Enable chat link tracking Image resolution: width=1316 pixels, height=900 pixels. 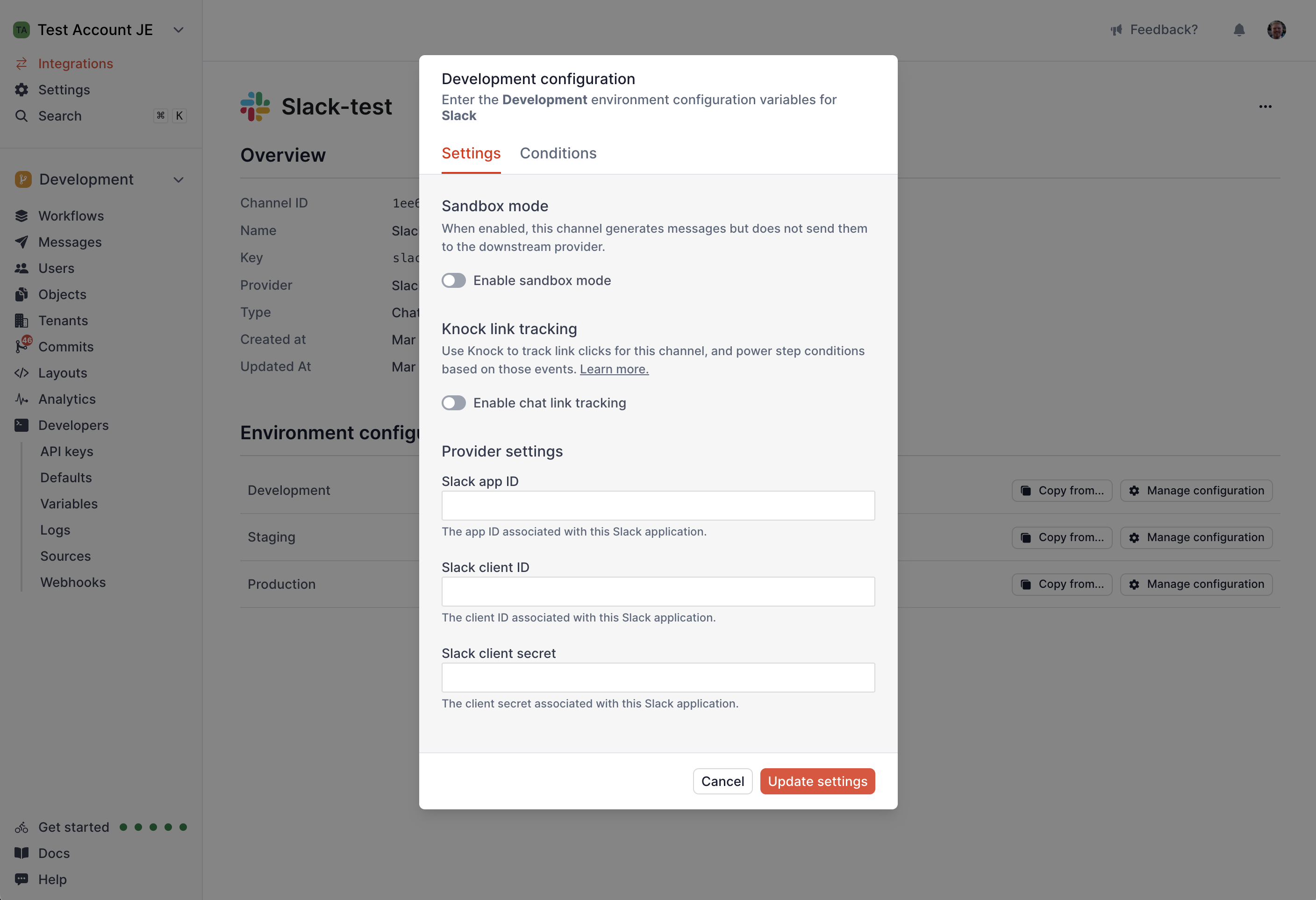tap(454, 403)
